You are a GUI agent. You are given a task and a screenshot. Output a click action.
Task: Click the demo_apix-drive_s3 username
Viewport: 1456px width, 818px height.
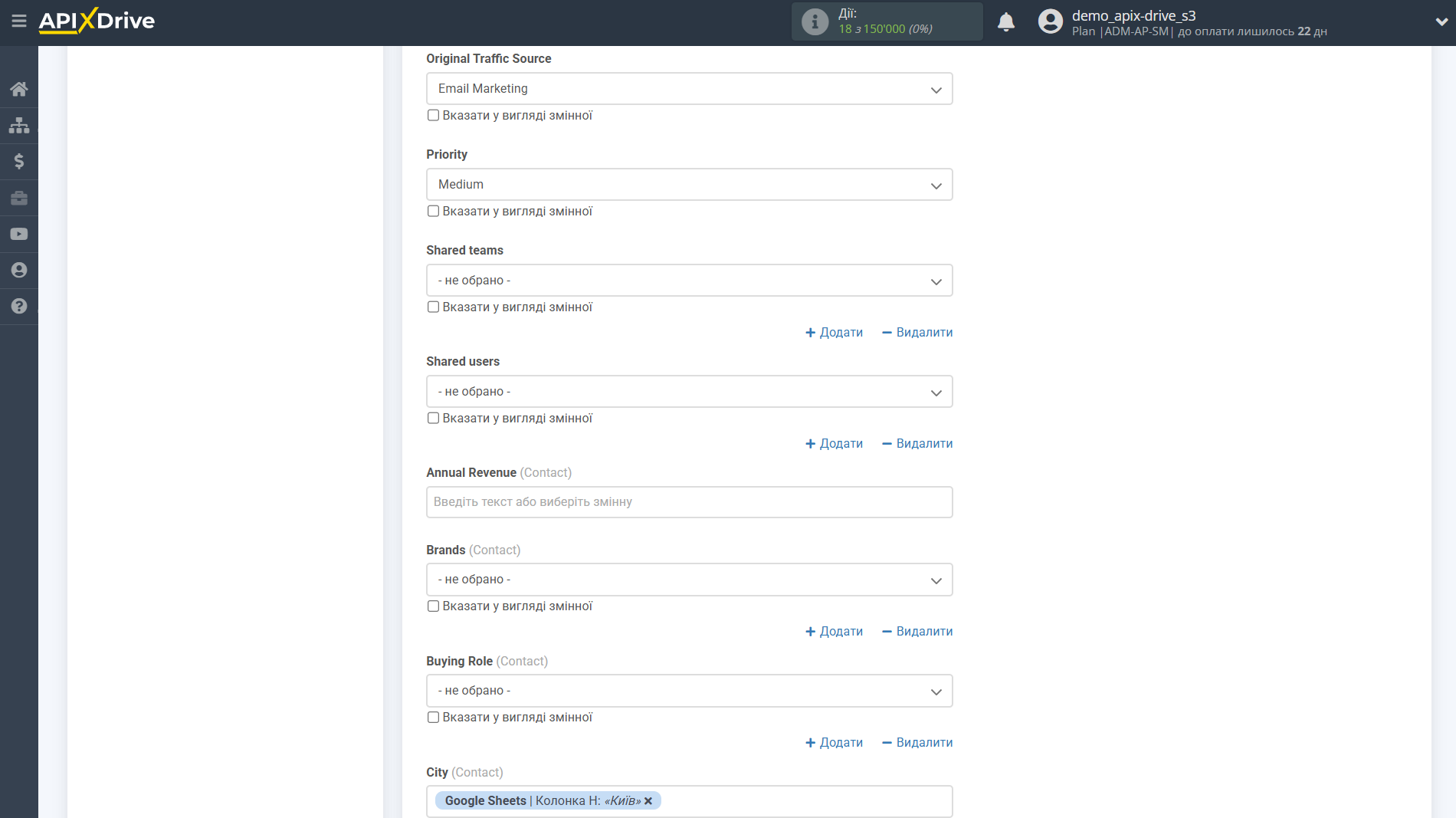(1133, 15)
